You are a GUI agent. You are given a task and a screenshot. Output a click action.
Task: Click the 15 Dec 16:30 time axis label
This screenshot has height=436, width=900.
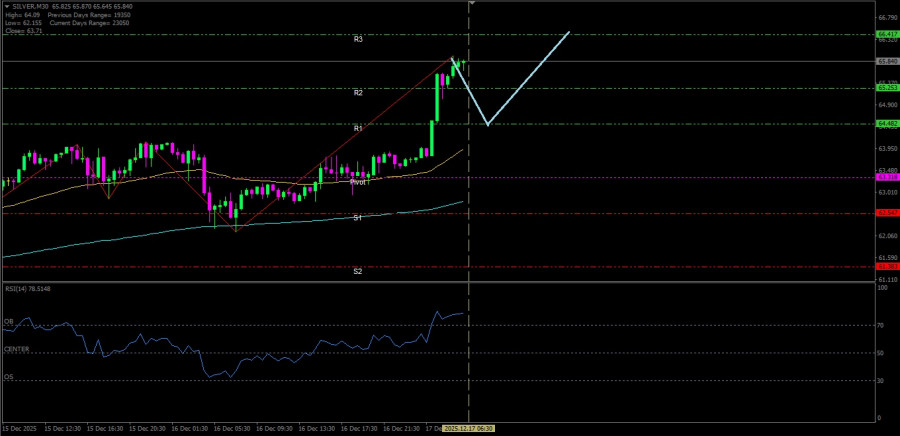tap(104, 429)
